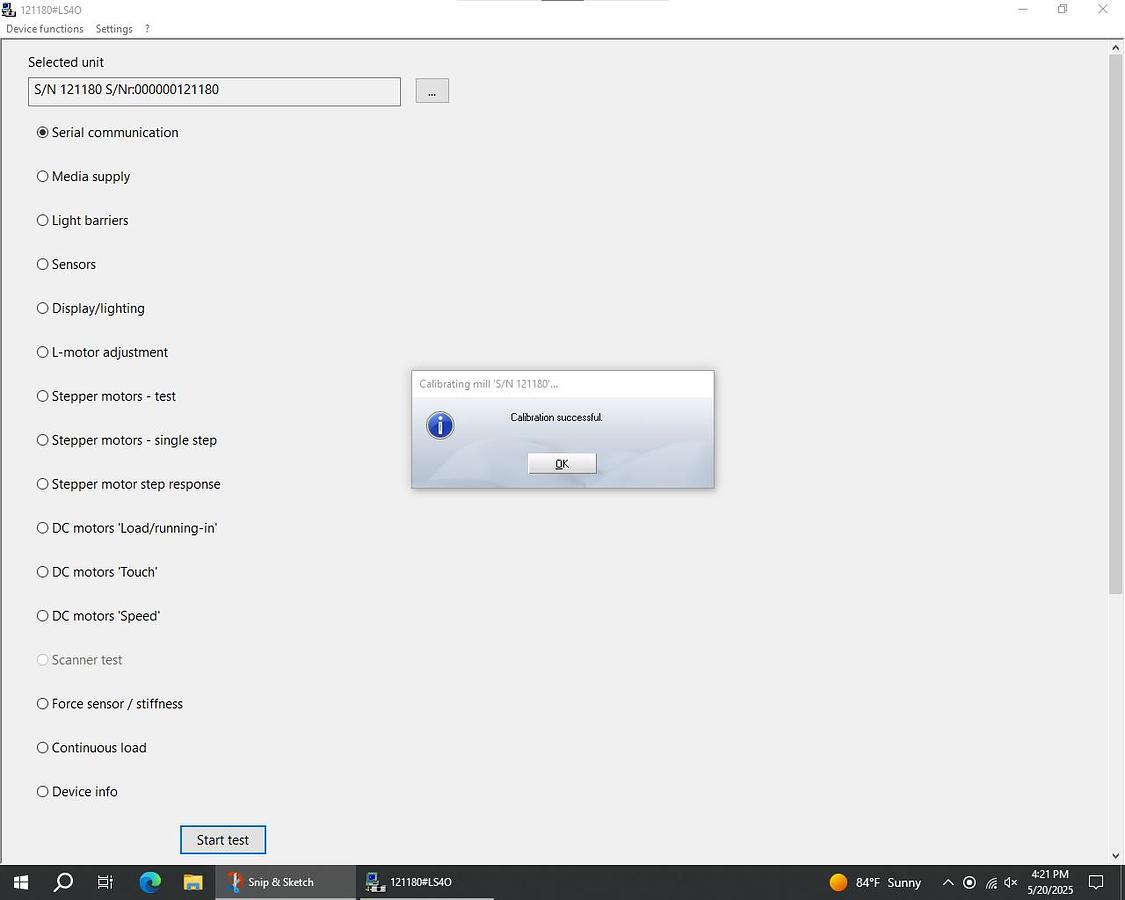The image size is (1125, 900).
Task: Launch Microsoft Edge from the taskbar
Action: (x=150, y=882)
